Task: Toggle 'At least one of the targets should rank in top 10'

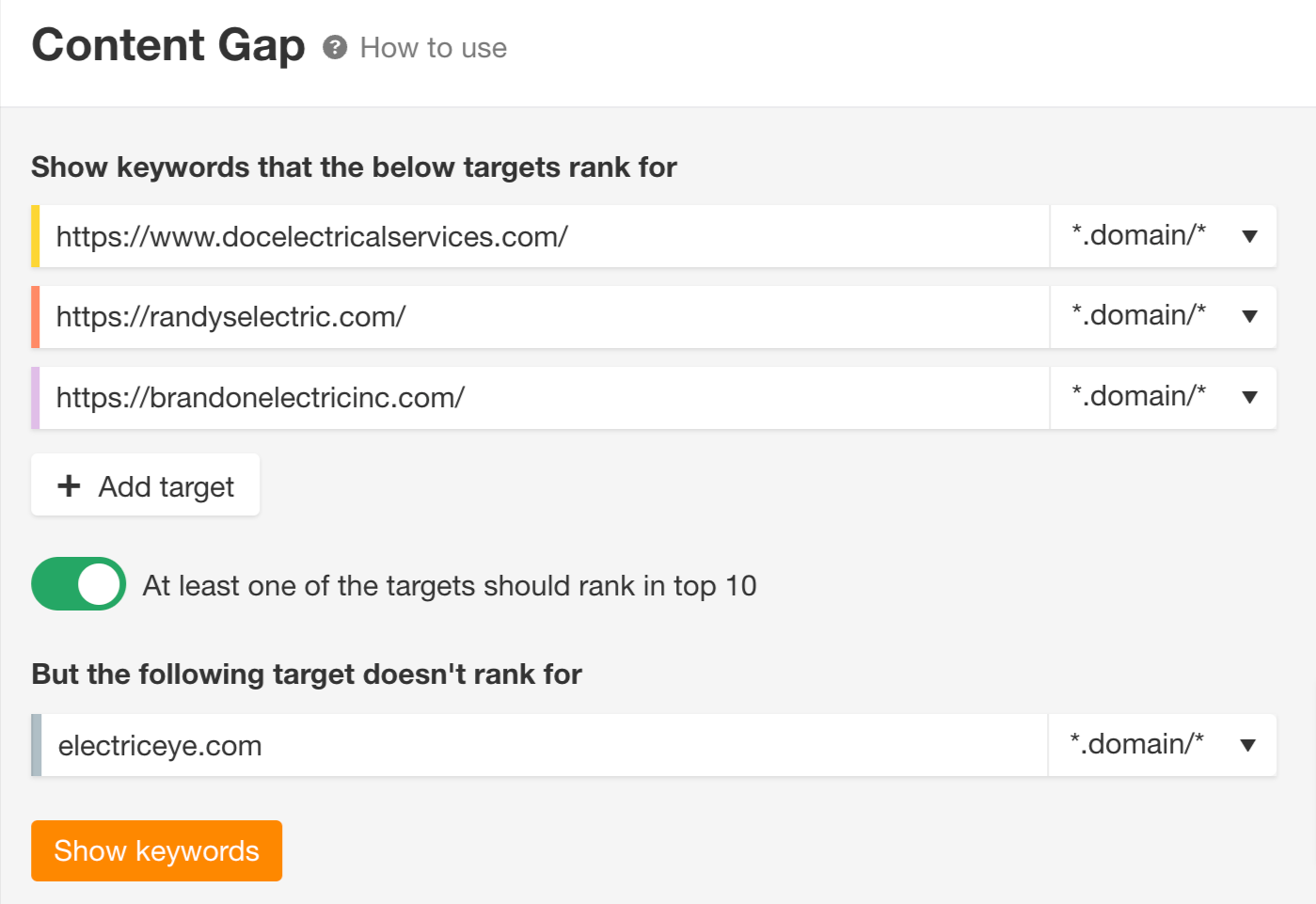Action: (78, 583)
